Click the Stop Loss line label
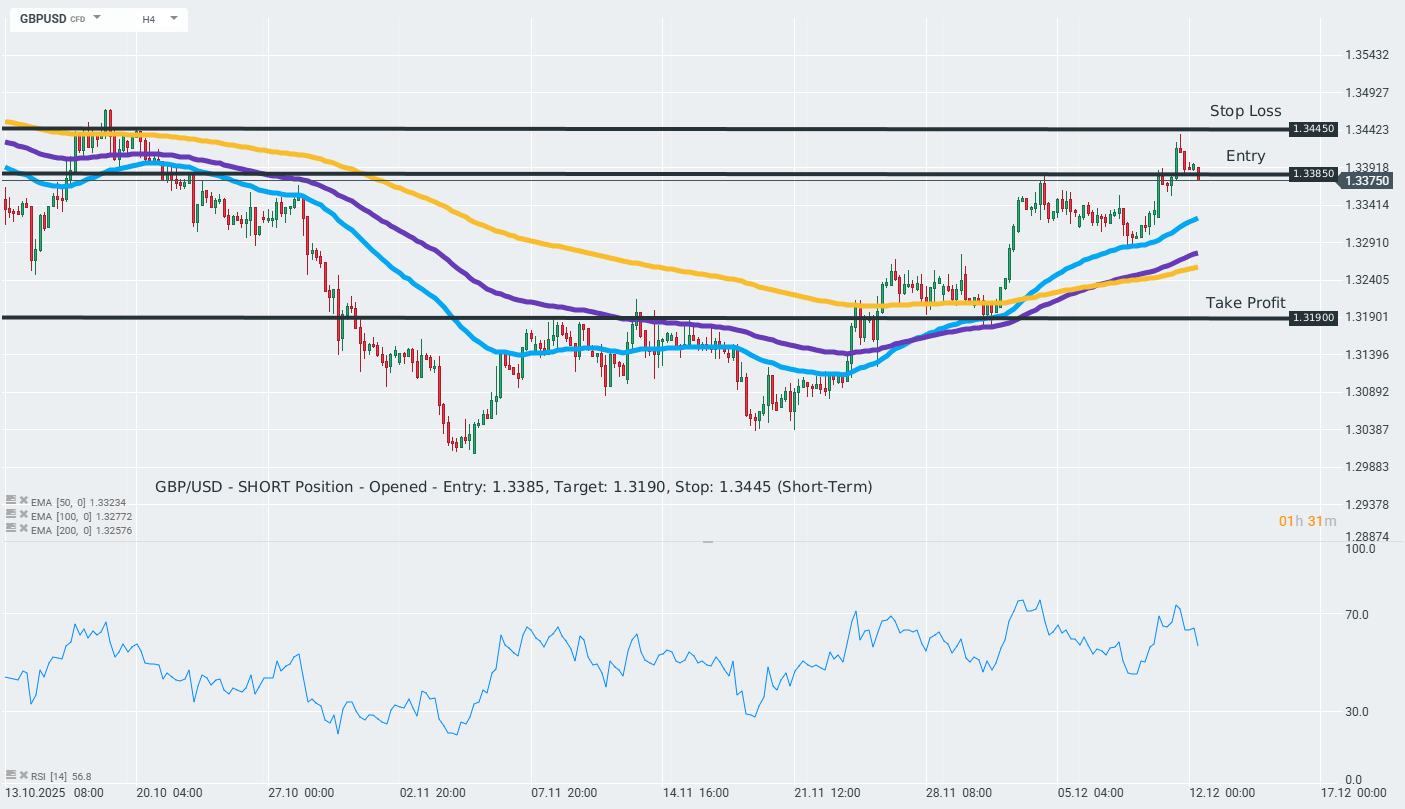Screen dimensions: 1405x809 point(1245,111)
